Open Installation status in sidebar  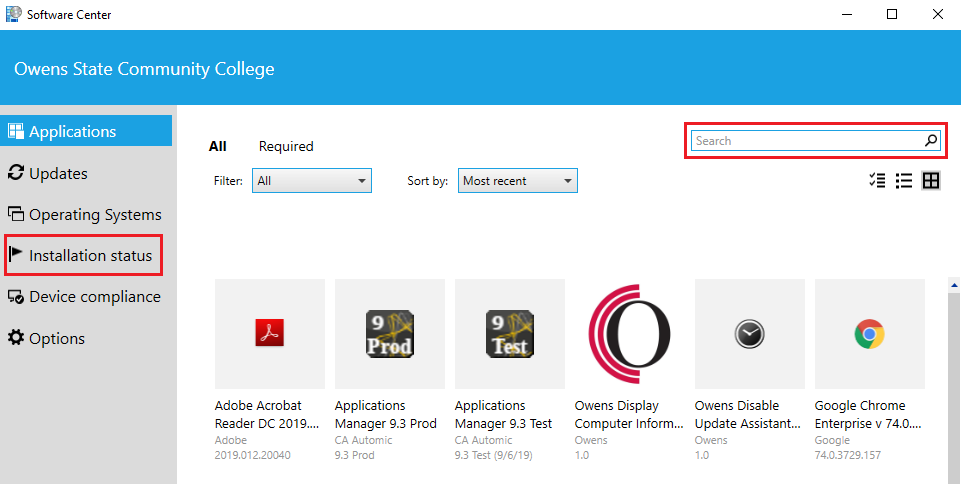[90, 256]
